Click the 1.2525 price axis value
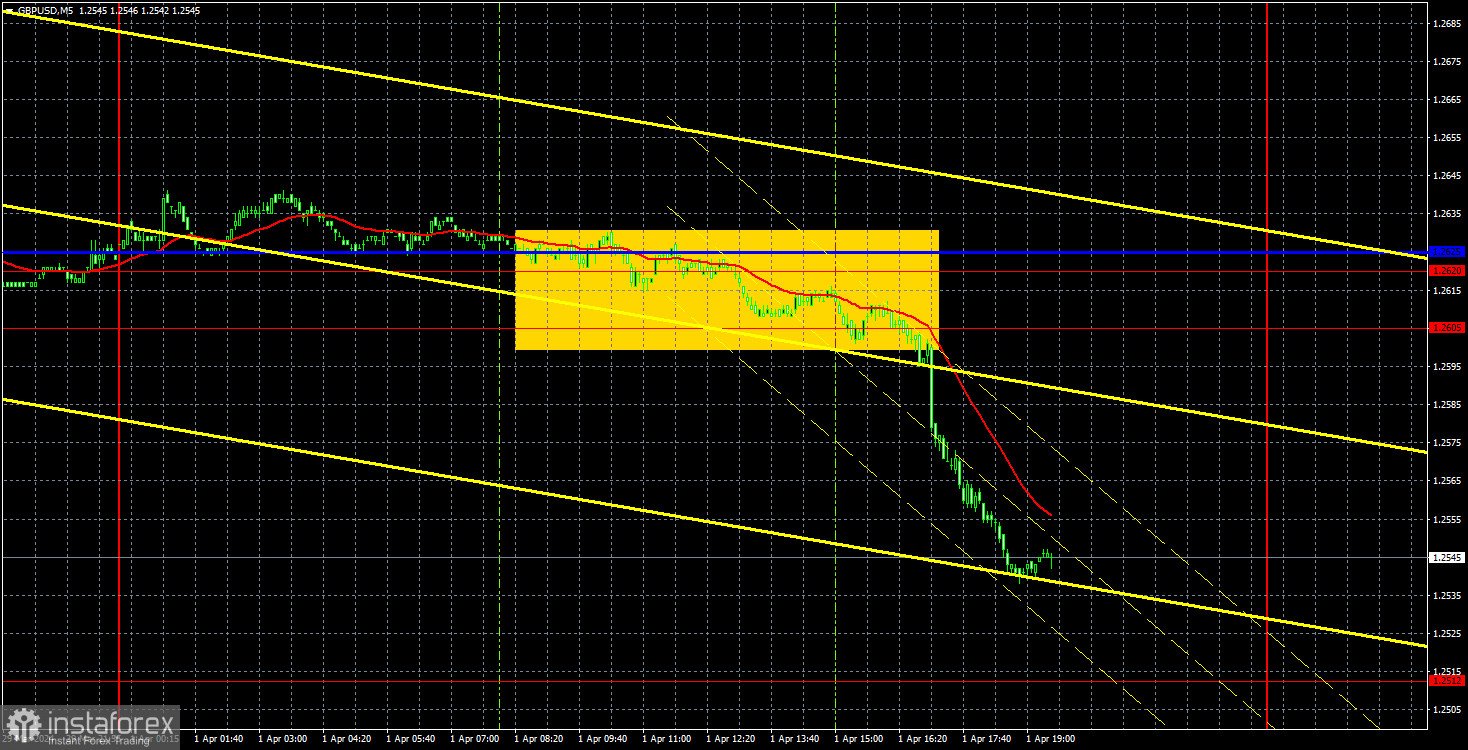This screenshot has height=750, width=1468. pyautogui.click(x=1447, y=633)
